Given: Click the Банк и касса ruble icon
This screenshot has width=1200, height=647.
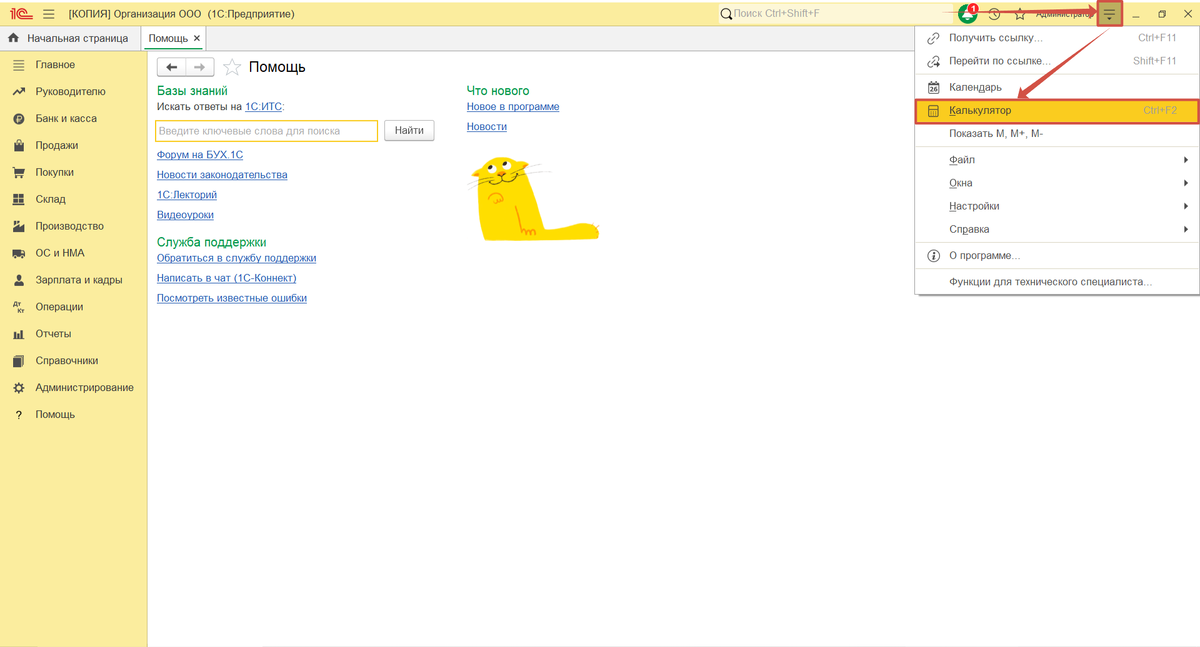Looking at the screenshot, I should tap(18, 119).
